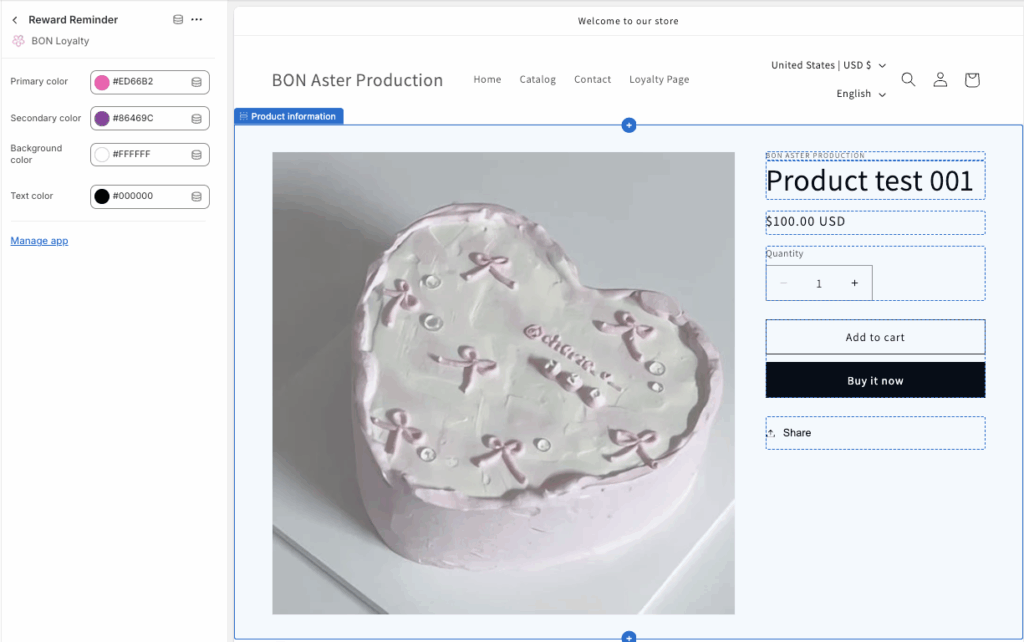Expand the English language selector
Screen dimensions: 1024x642
(860, 94)
